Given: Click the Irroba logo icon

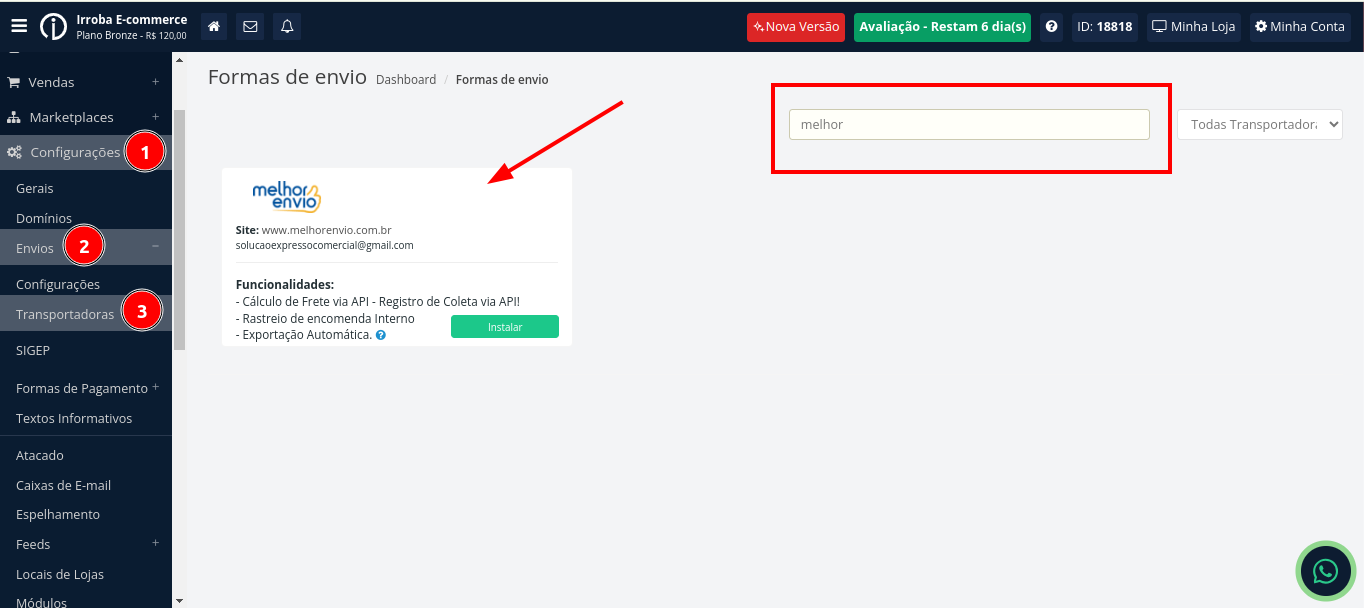Looking at the screenshot, I should 54,26.
